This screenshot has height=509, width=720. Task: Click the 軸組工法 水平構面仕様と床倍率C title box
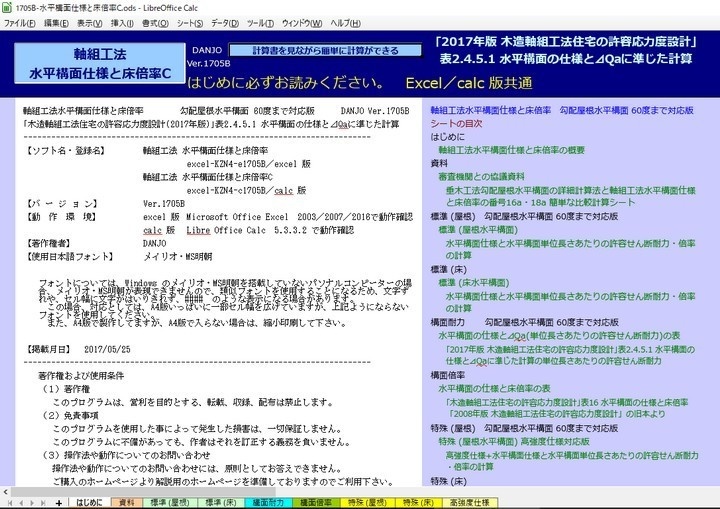tap(100, 63)
